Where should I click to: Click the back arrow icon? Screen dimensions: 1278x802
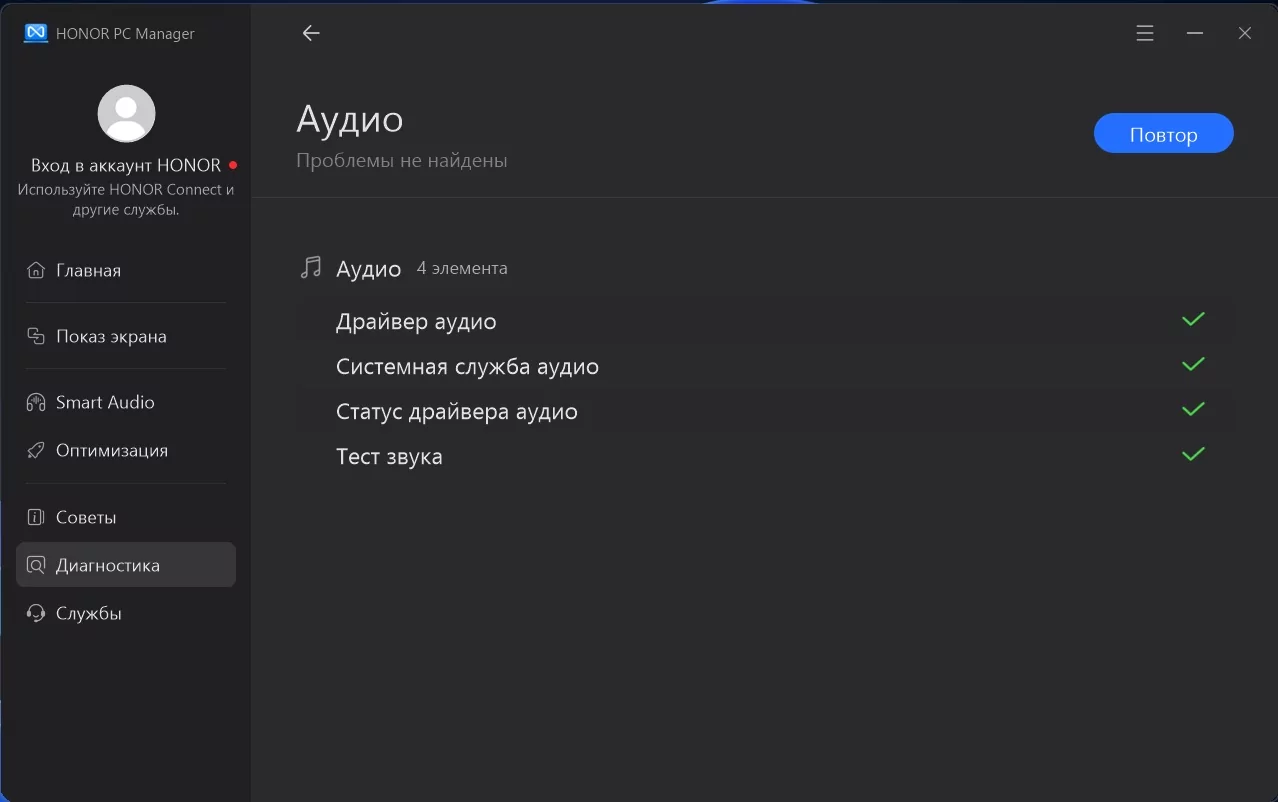311,33
